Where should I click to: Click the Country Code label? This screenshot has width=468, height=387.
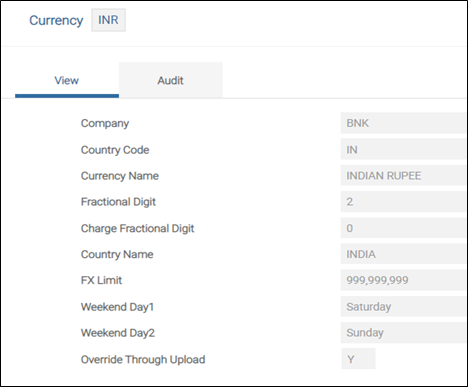(115, 150)
